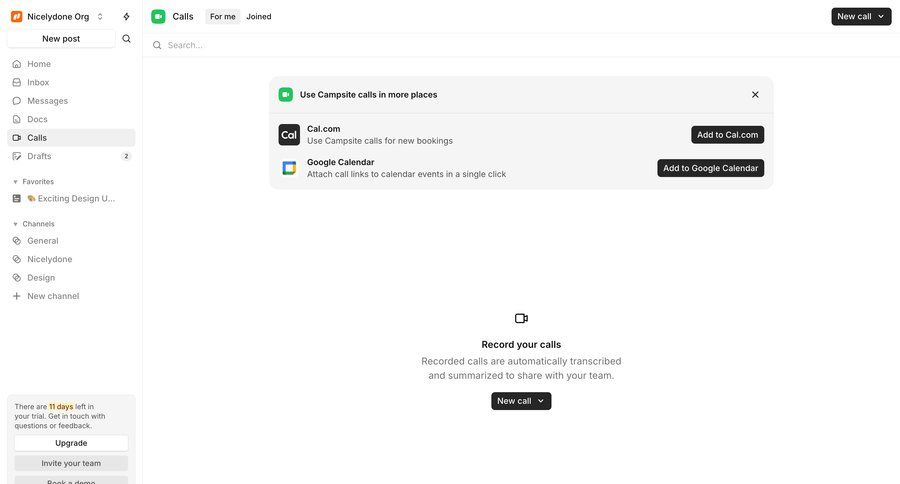This screenshot has height=484, width=900.
Task: Click Add to Google Calendar button
Action: [711, 168]
